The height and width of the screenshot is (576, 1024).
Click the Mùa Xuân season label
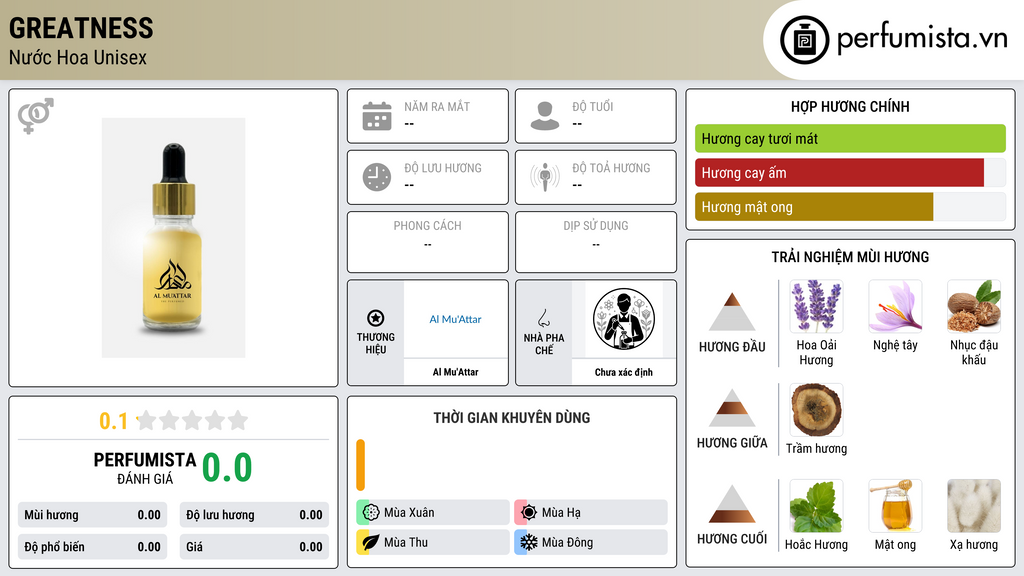point(409,513)
